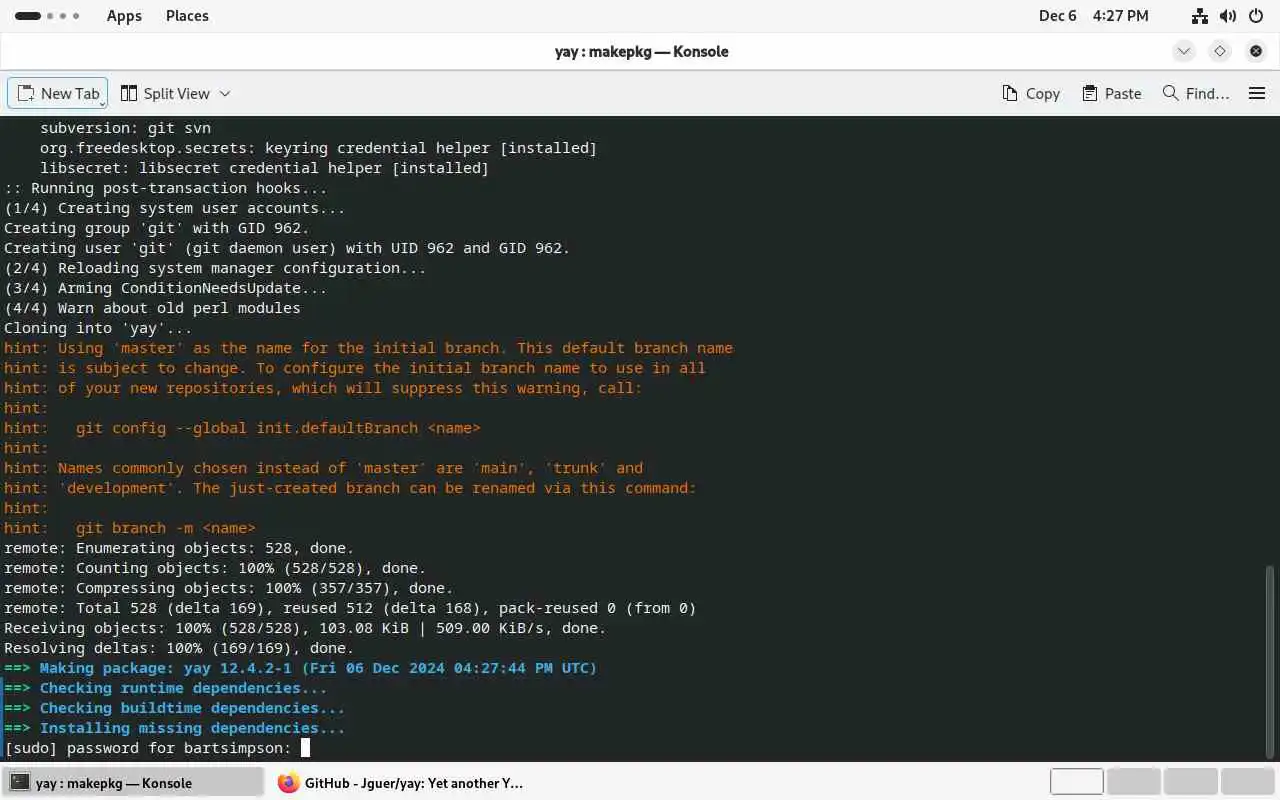Click the Firefox icon in the taskbar

point(288,782)
